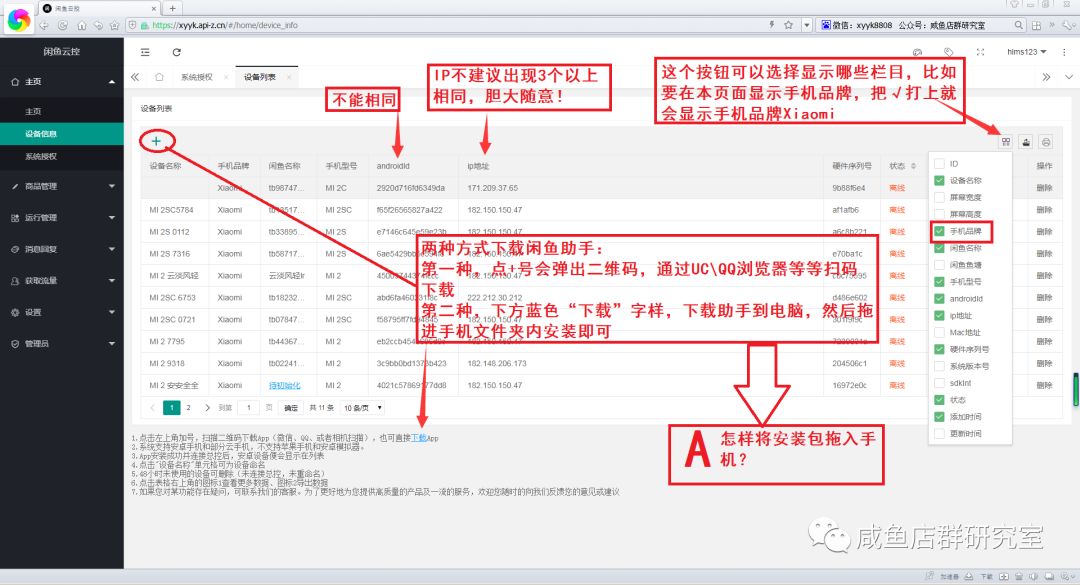Click the page number input field
The image size is (1080, 585).
click(x=248, y=408)
